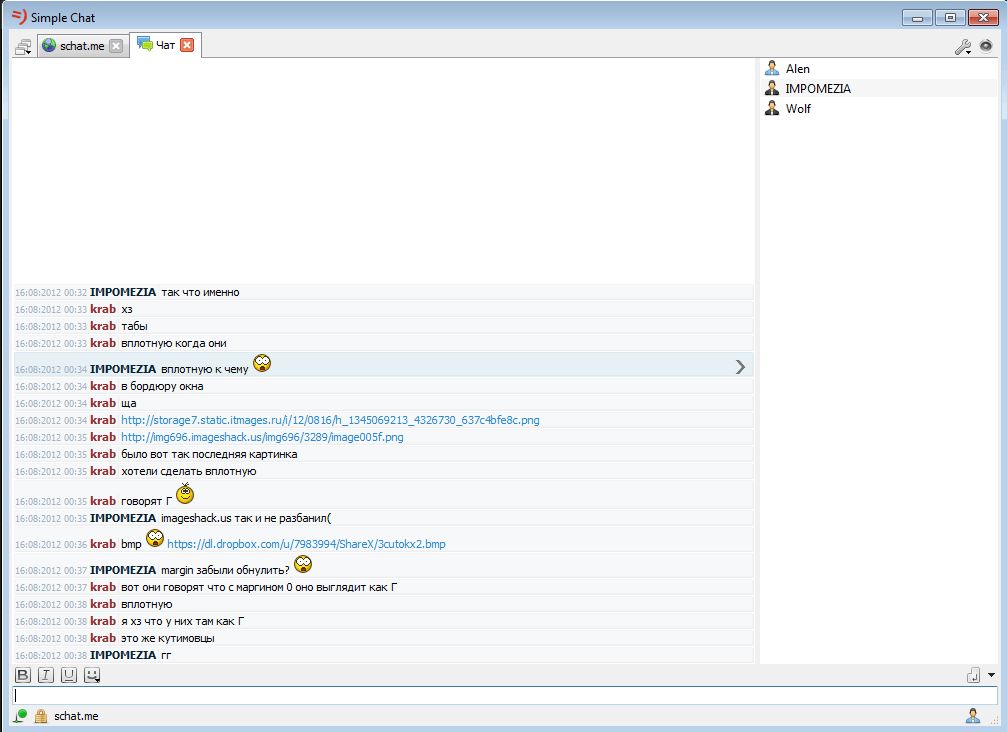Open the wrench settings icon
The width and height of the screenshot is (1007, 732).
[963, 46]
